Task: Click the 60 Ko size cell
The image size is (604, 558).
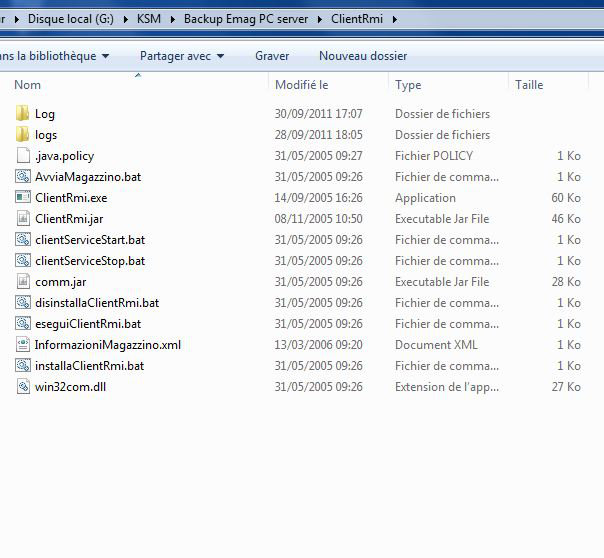Action: (x=566, y=198)
